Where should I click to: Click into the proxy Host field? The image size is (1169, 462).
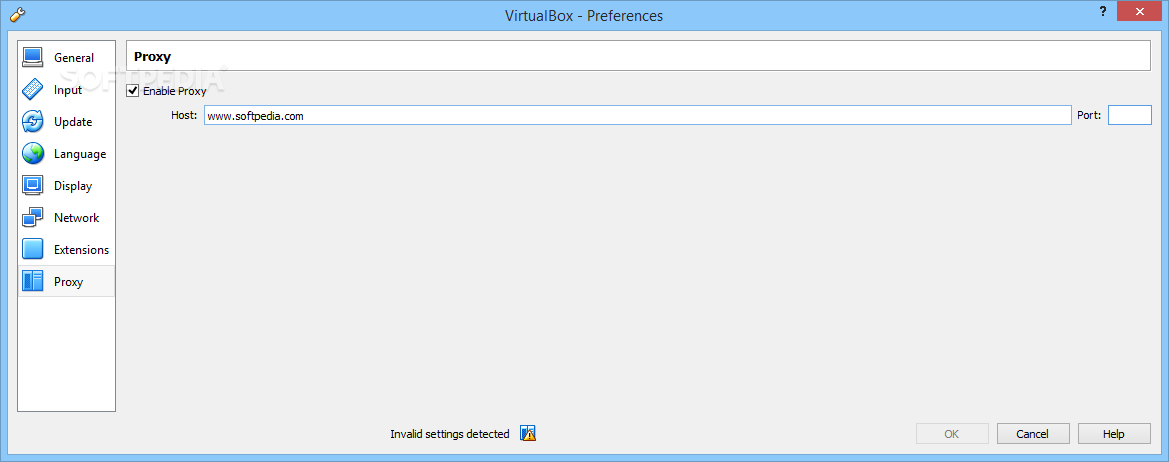point(637,116)
